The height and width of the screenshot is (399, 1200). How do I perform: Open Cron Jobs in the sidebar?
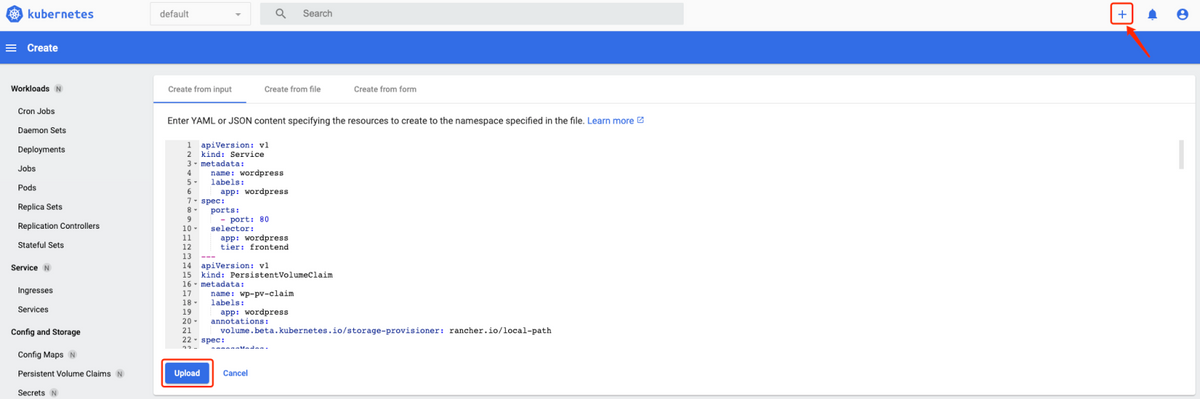tap(36, 111)
